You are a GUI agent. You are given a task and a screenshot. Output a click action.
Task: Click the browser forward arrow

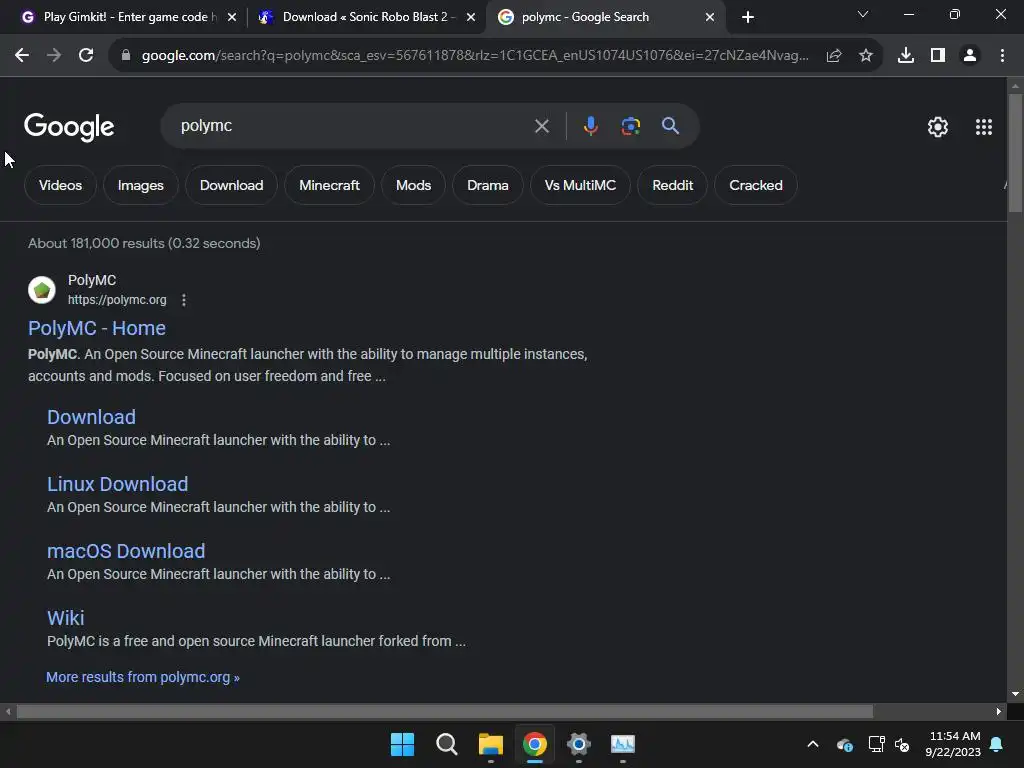(54, 56)
